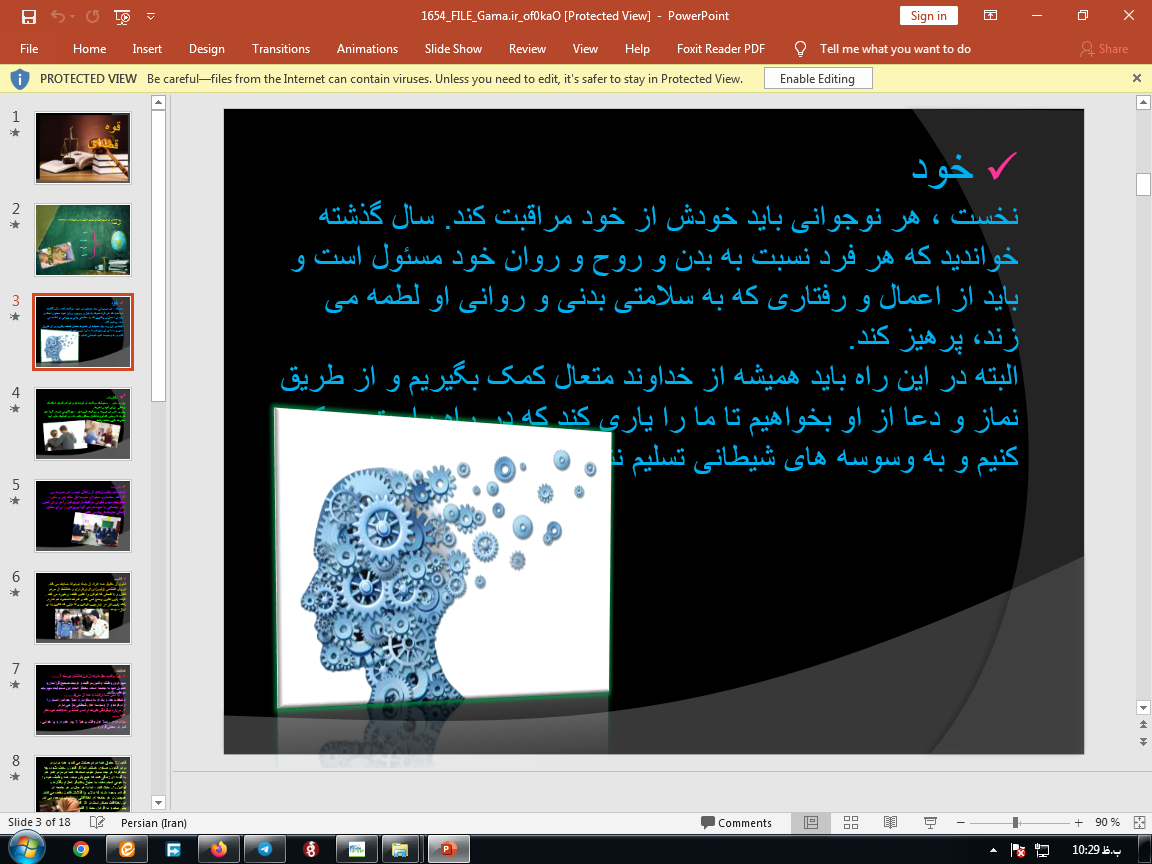Start Slide Show from current slide

tap(929, 822)
